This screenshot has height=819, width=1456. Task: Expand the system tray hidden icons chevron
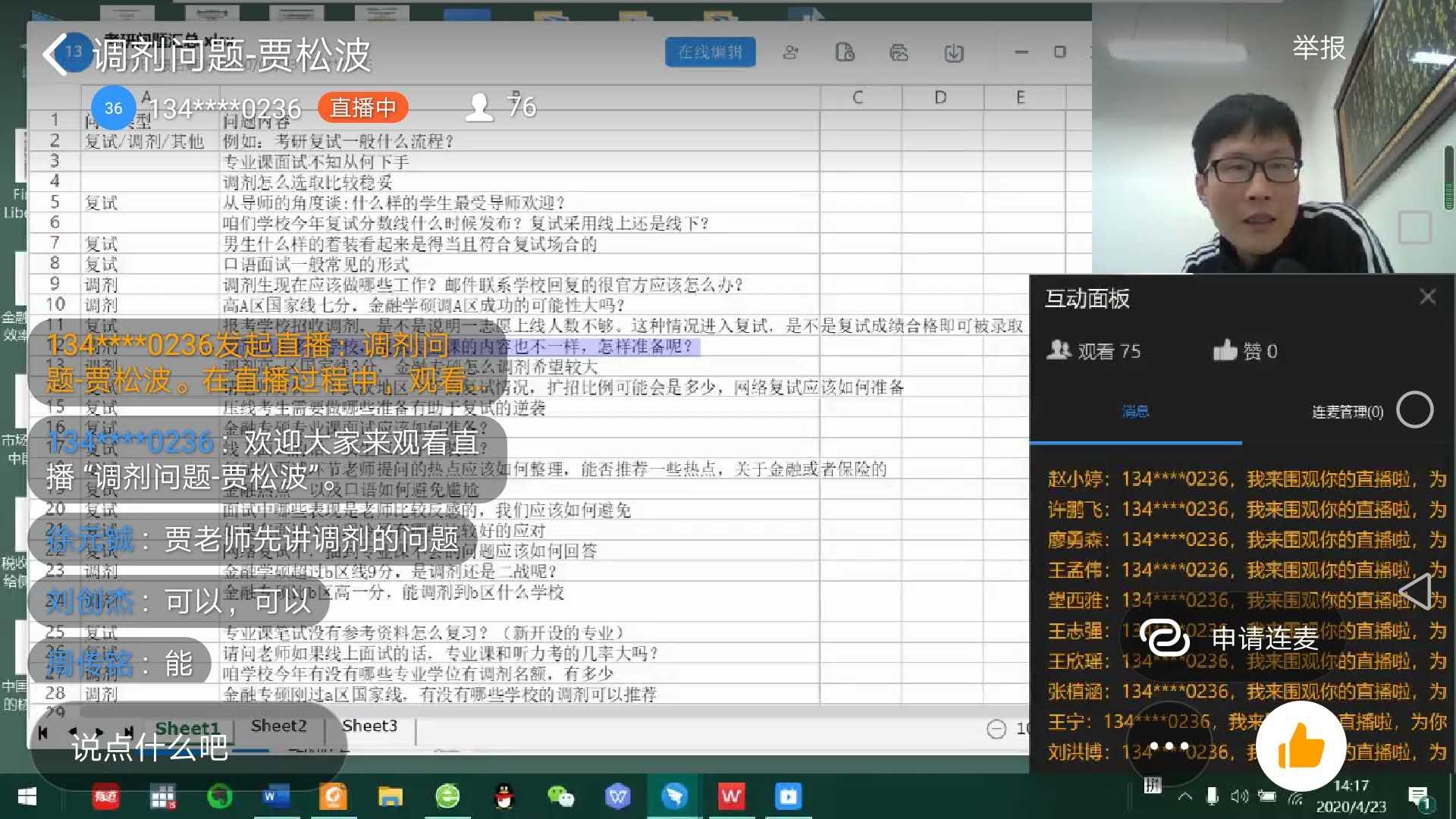1185,796
